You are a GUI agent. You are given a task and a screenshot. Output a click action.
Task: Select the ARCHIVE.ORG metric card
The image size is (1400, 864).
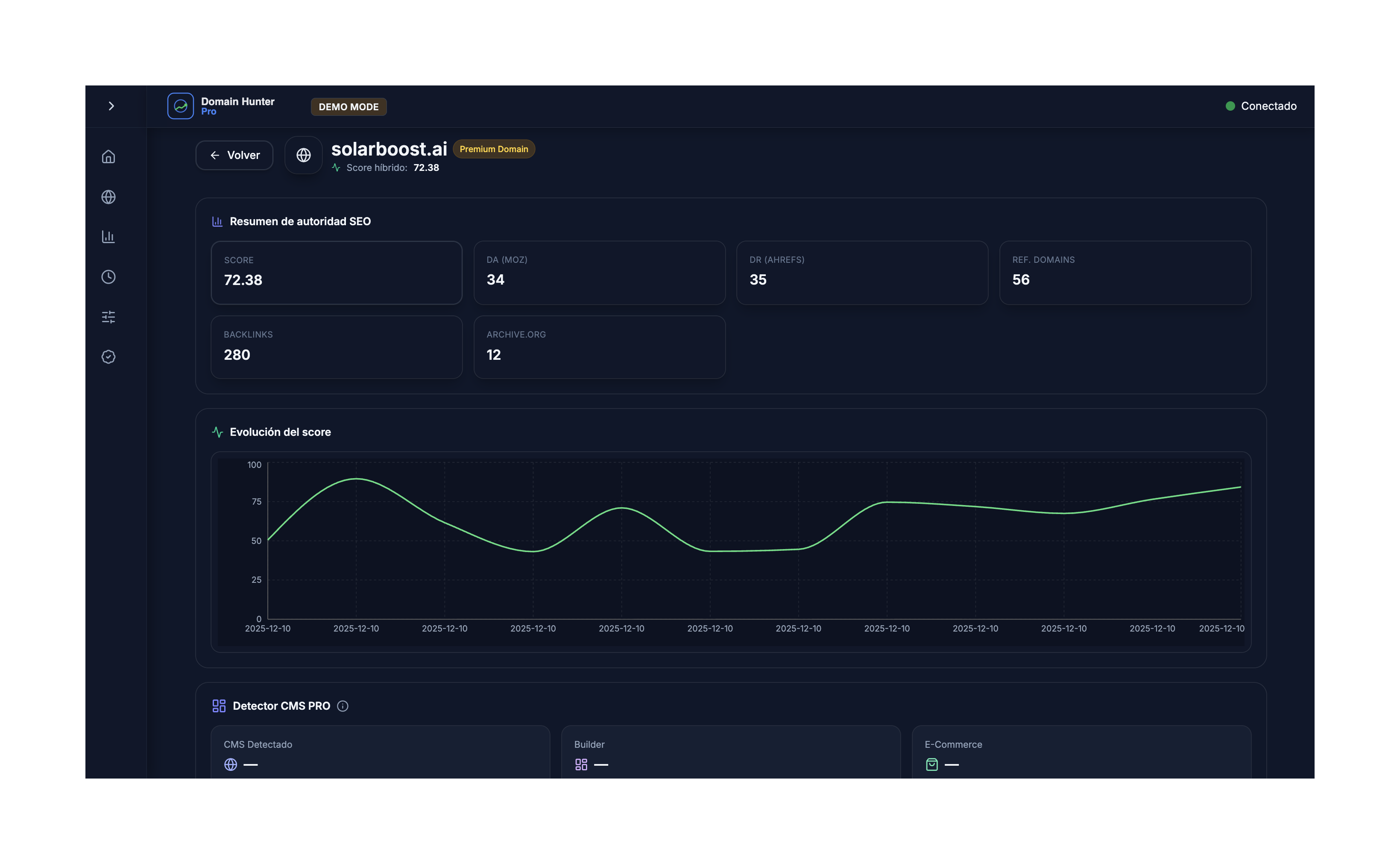point(599,347)
